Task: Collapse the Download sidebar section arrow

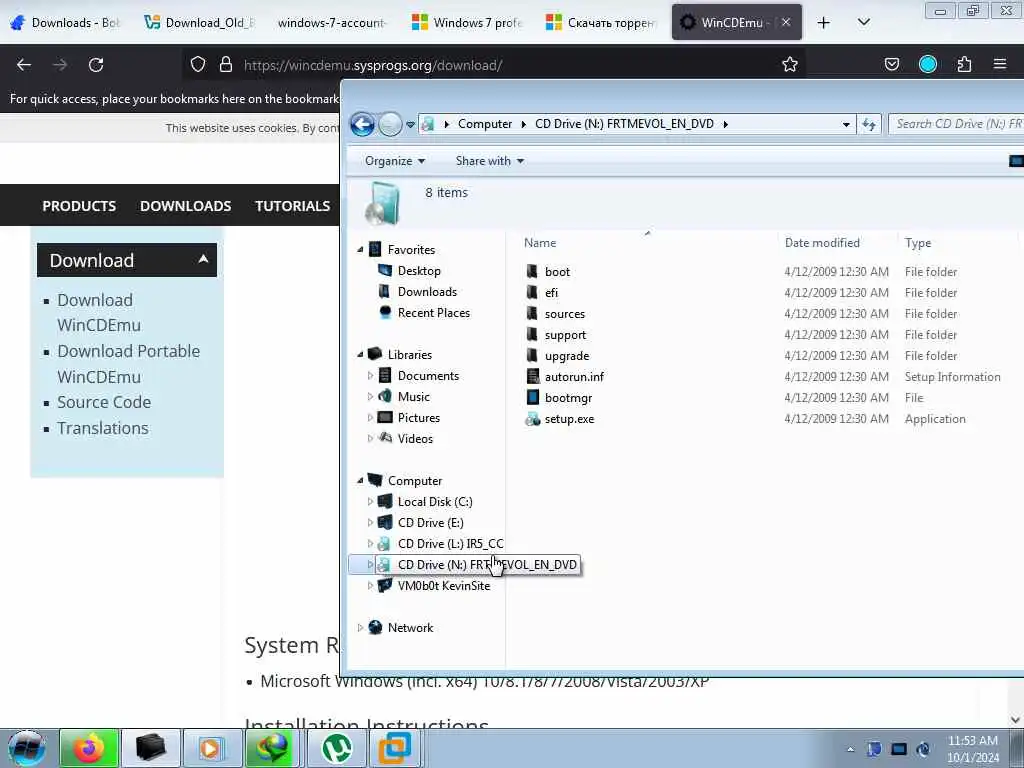Action: click(x=203, y=259)
